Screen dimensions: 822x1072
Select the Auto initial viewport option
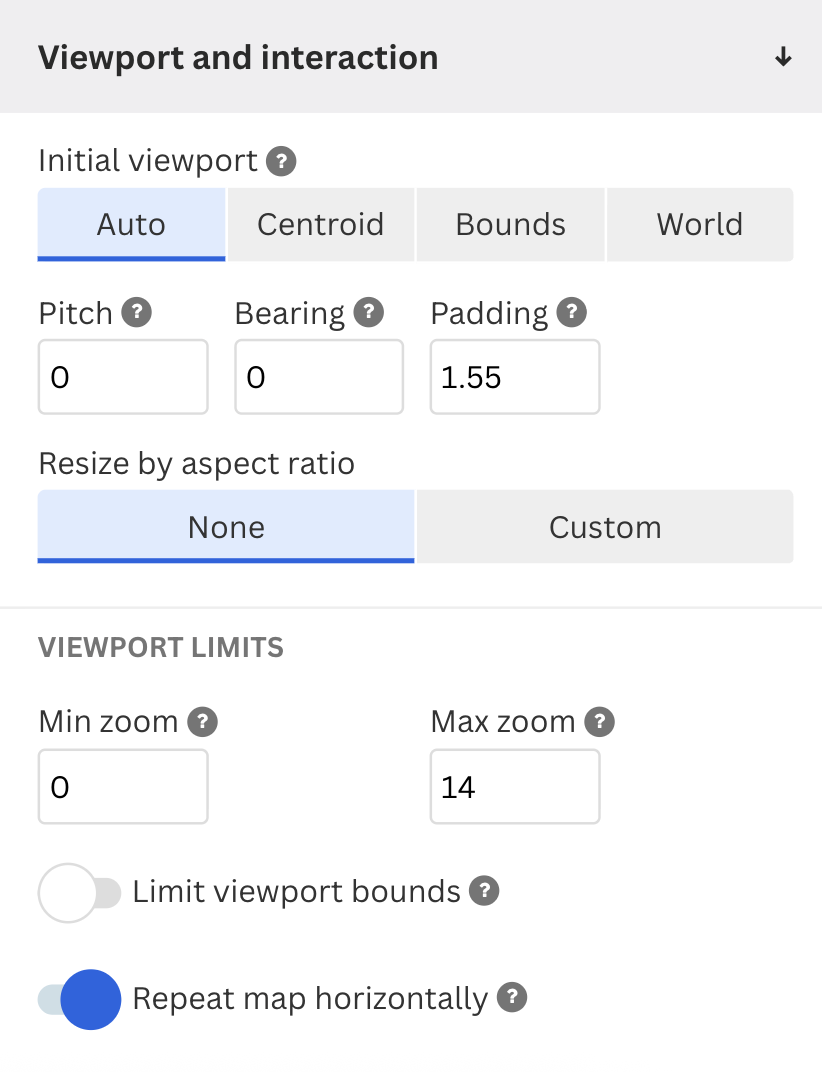131,224
